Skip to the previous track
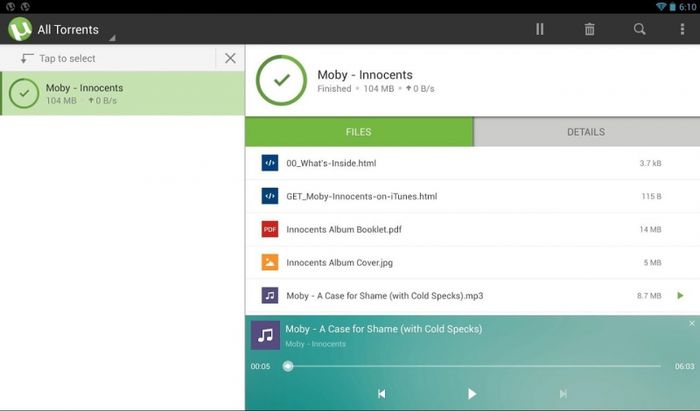This screenshot has width=700, height=411. point(381,394)
